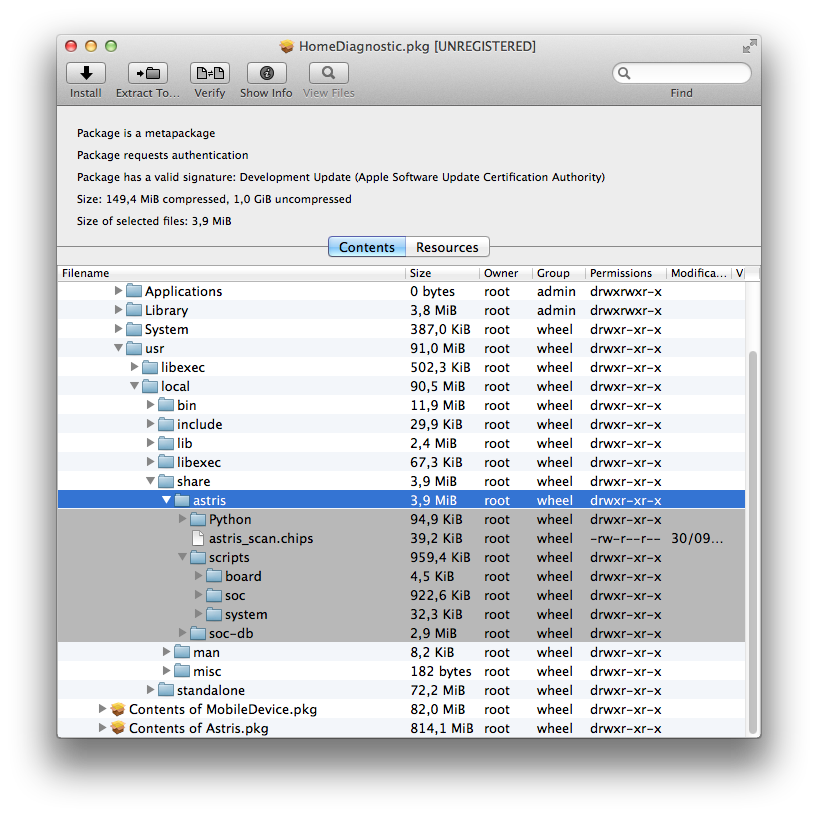Click the package icon for Astris.pkg

point(118,728)
